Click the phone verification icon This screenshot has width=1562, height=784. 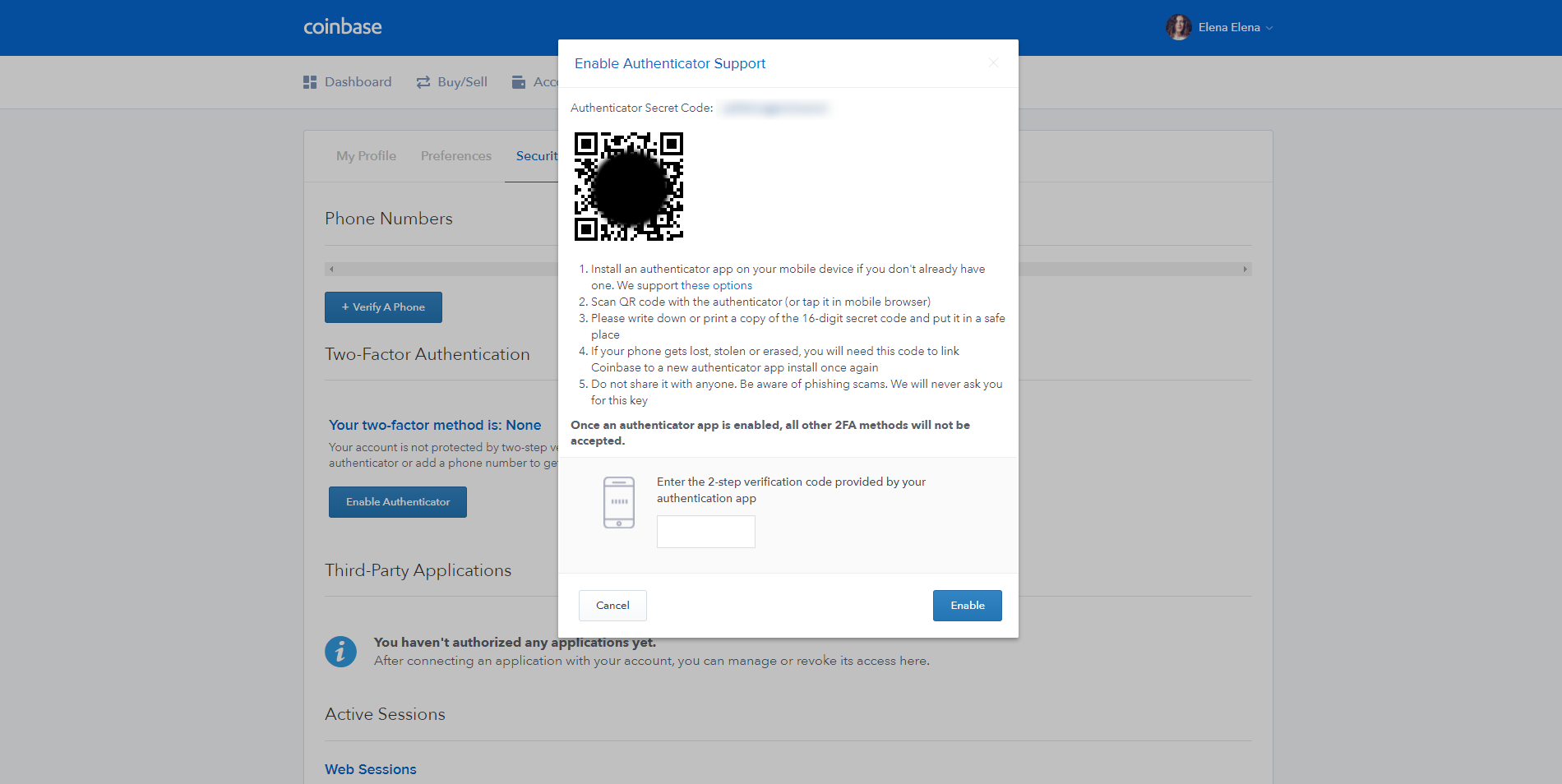[x=619, y=502]
